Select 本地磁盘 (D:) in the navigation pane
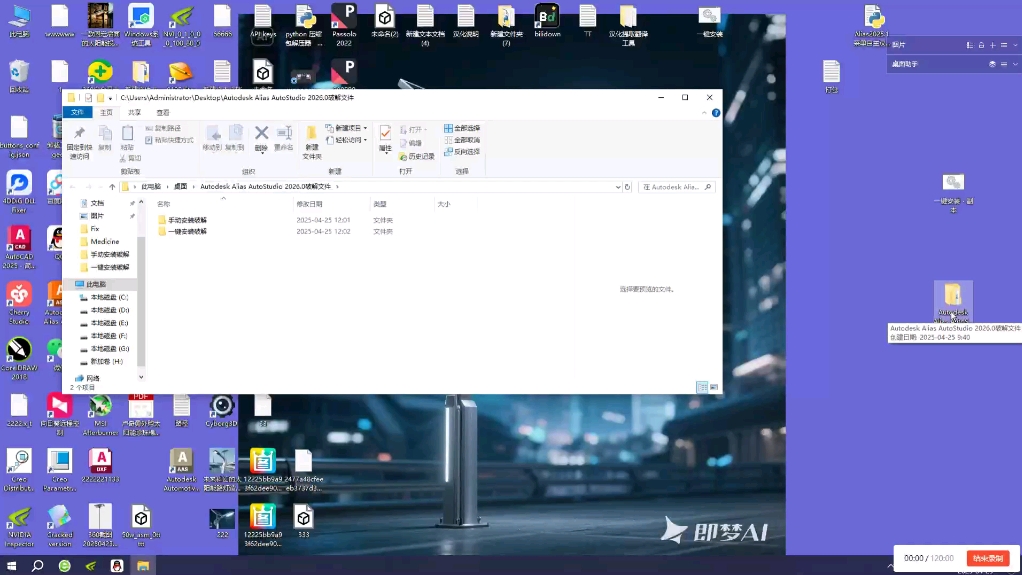Viewport: 1022px width, 575px height. pyautogui.click(x=110, y=310)
